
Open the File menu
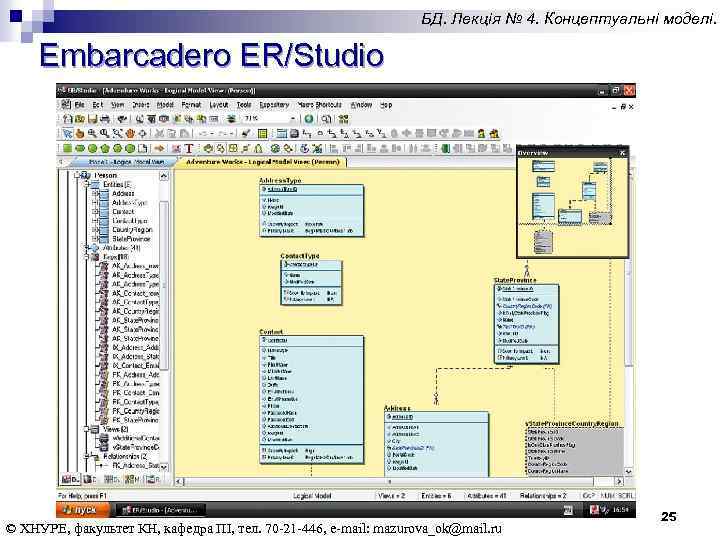pos(79,105)
